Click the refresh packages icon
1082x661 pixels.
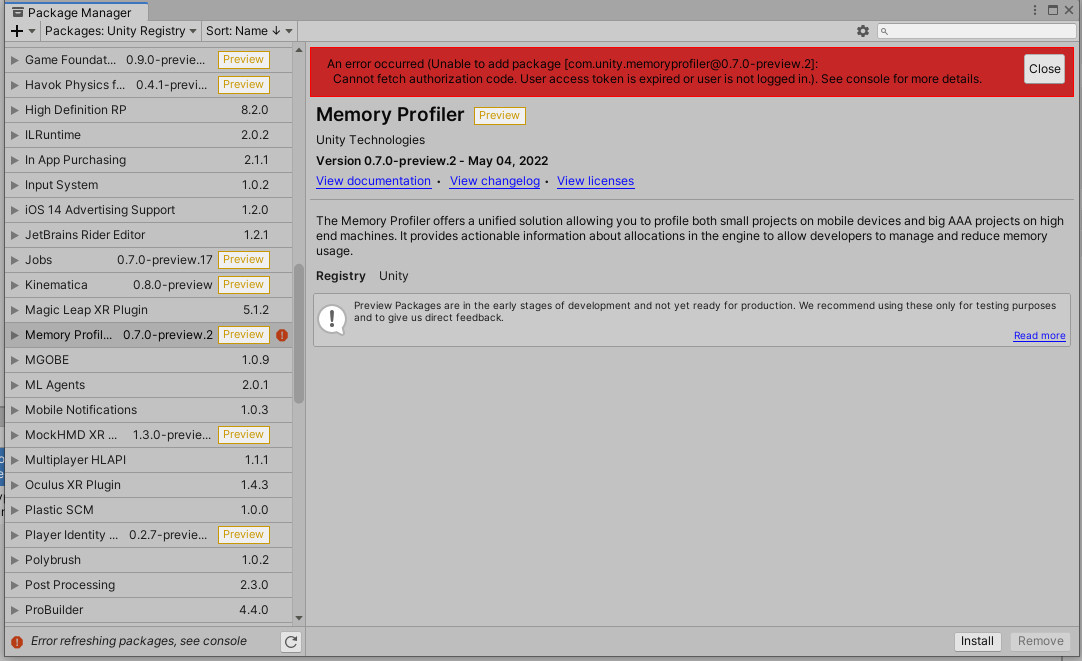pos(291,642)
